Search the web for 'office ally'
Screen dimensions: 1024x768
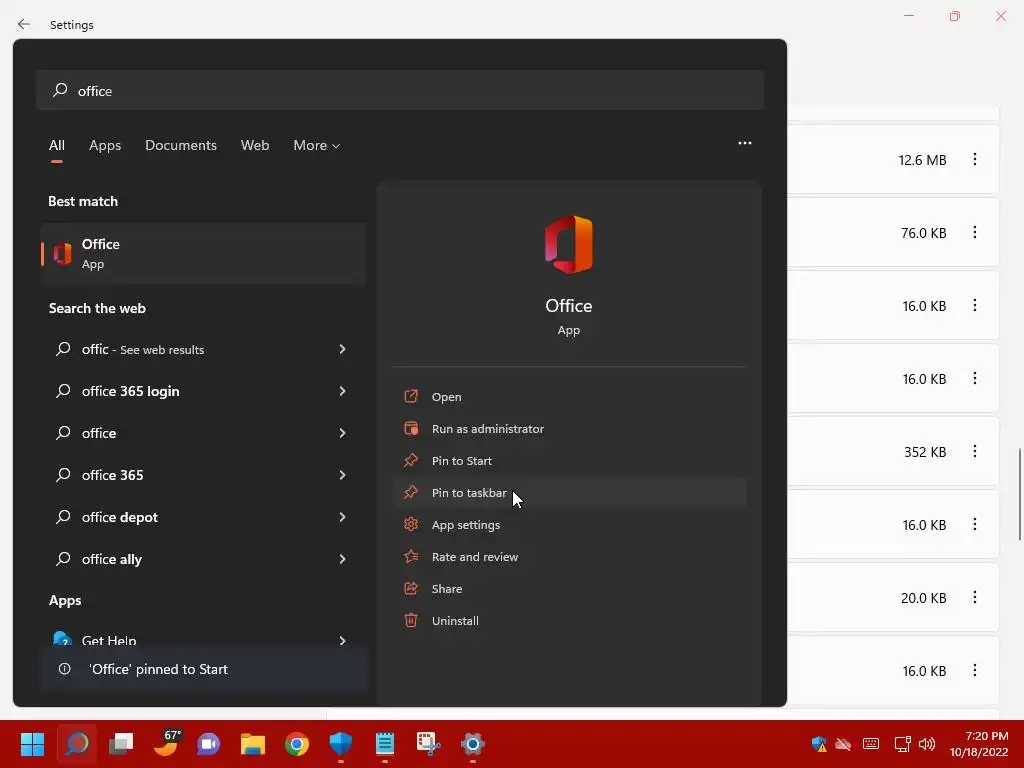[x=112, y=559]
